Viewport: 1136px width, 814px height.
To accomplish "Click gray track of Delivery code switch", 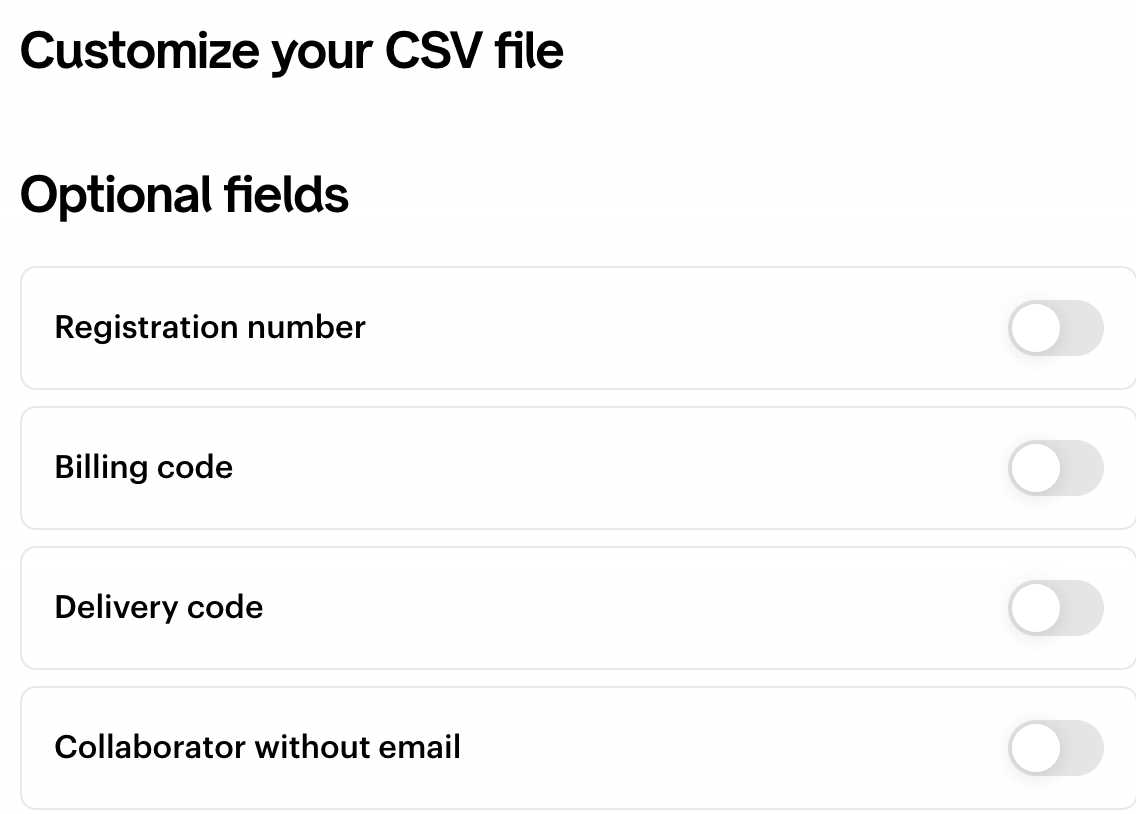I will point(1083,608).
